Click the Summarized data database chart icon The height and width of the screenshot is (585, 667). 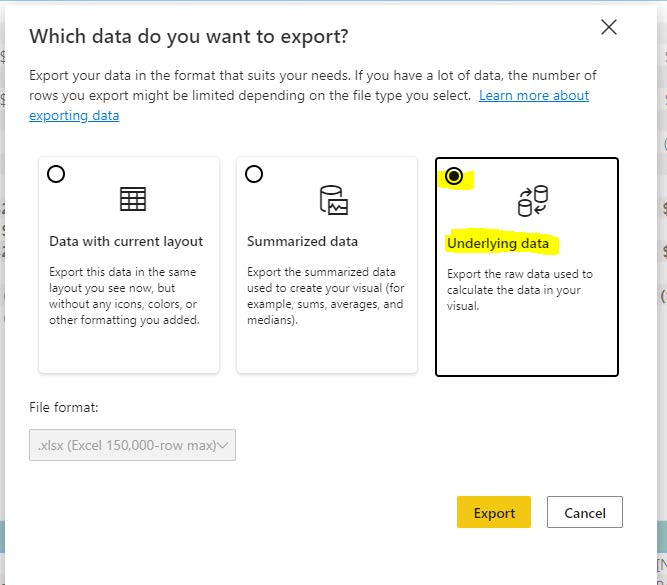pos(332,200)
